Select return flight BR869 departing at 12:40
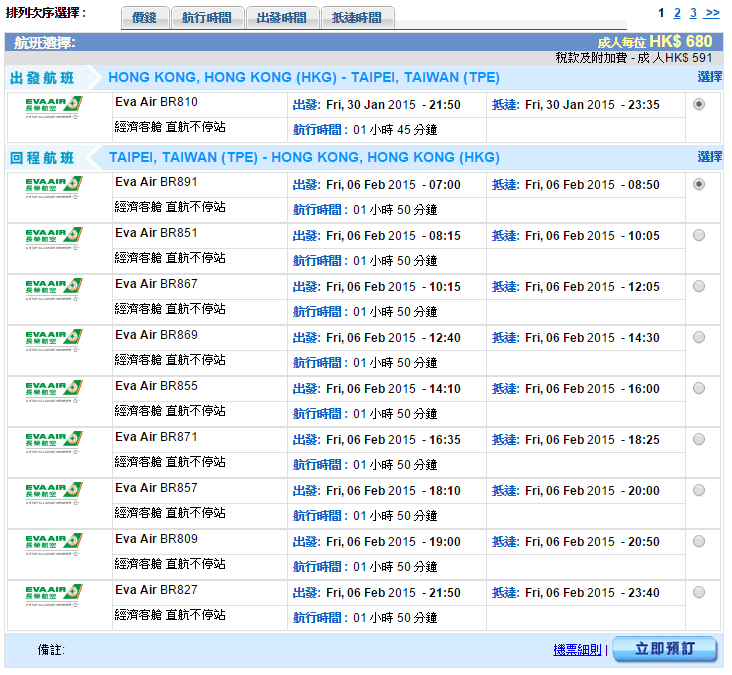 pyautogui.click(x=698, y=337)
